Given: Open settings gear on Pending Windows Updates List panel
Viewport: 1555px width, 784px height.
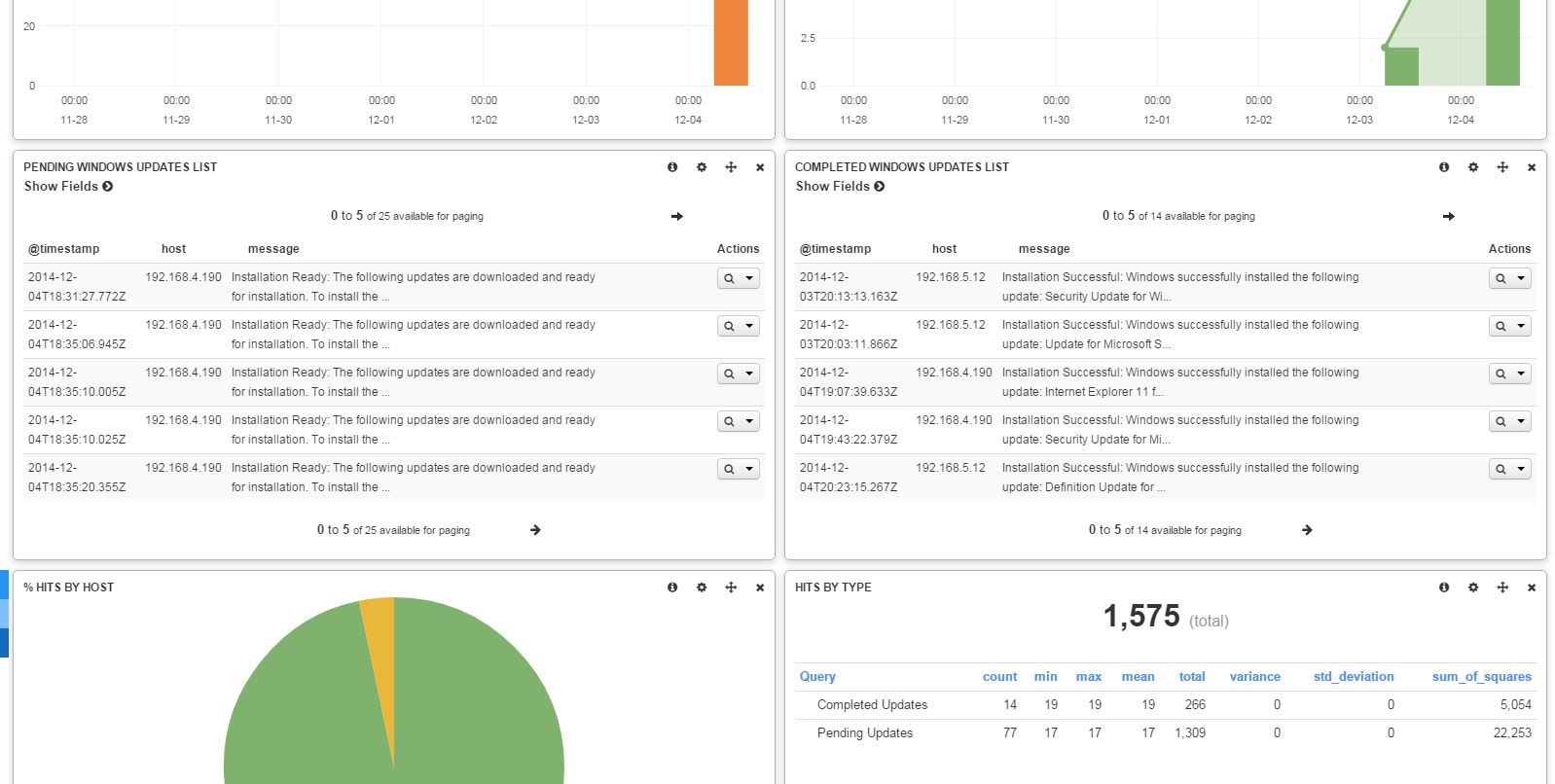Looking at the screenshot, I should click(x=702, y=167).
